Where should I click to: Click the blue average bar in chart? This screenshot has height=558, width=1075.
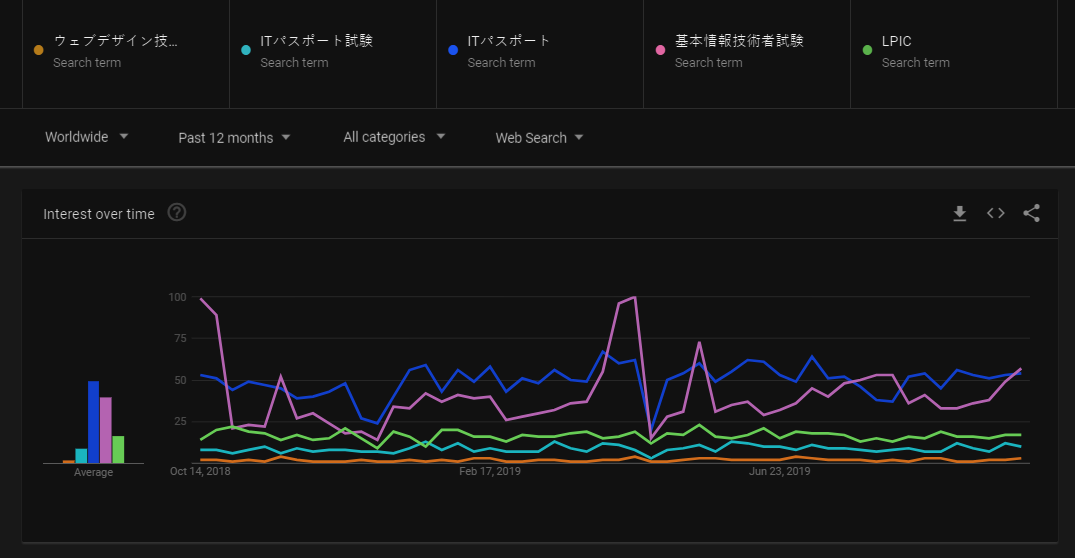93,422
